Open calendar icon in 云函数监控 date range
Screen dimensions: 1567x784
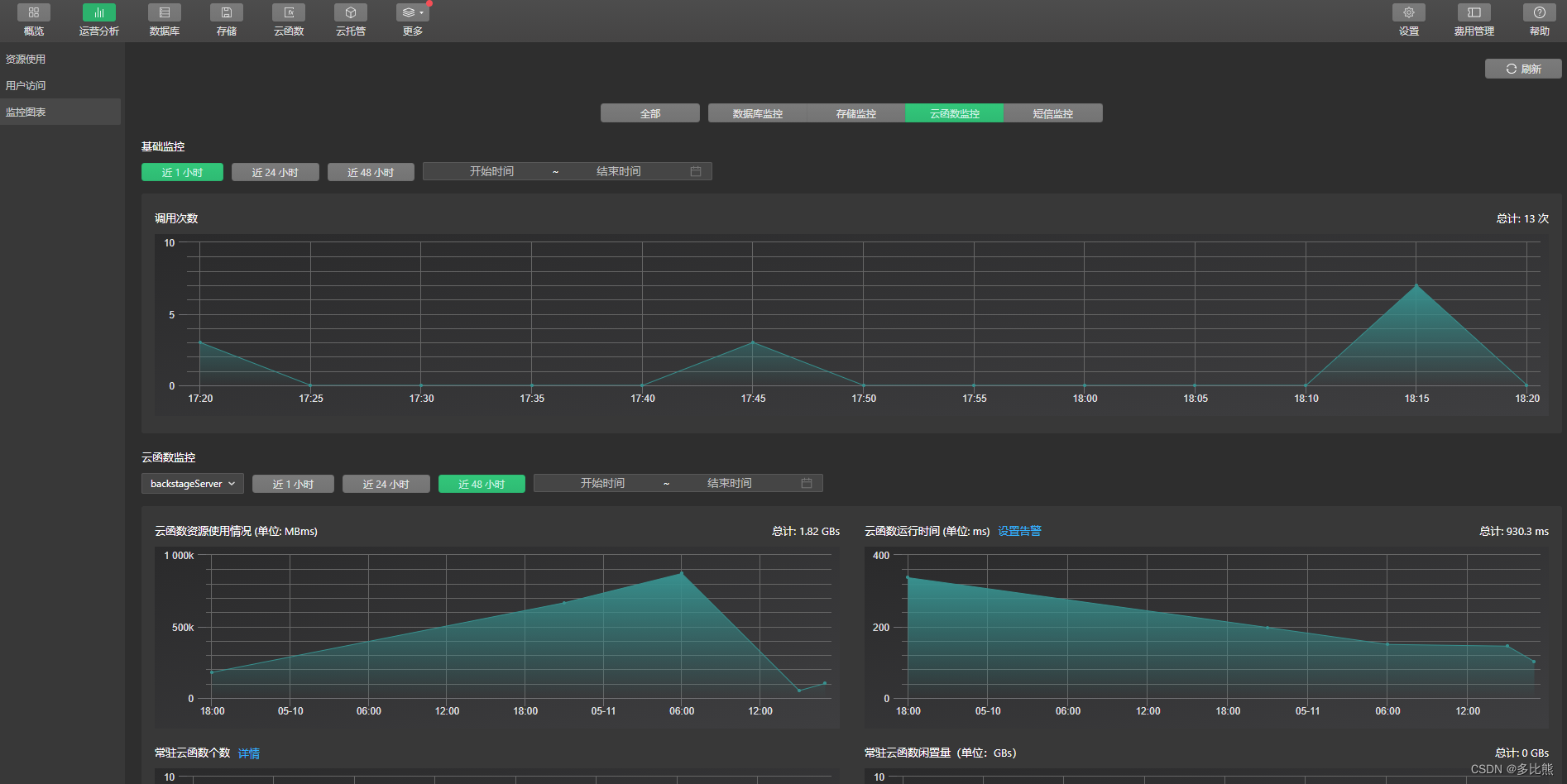coord(807,483)
